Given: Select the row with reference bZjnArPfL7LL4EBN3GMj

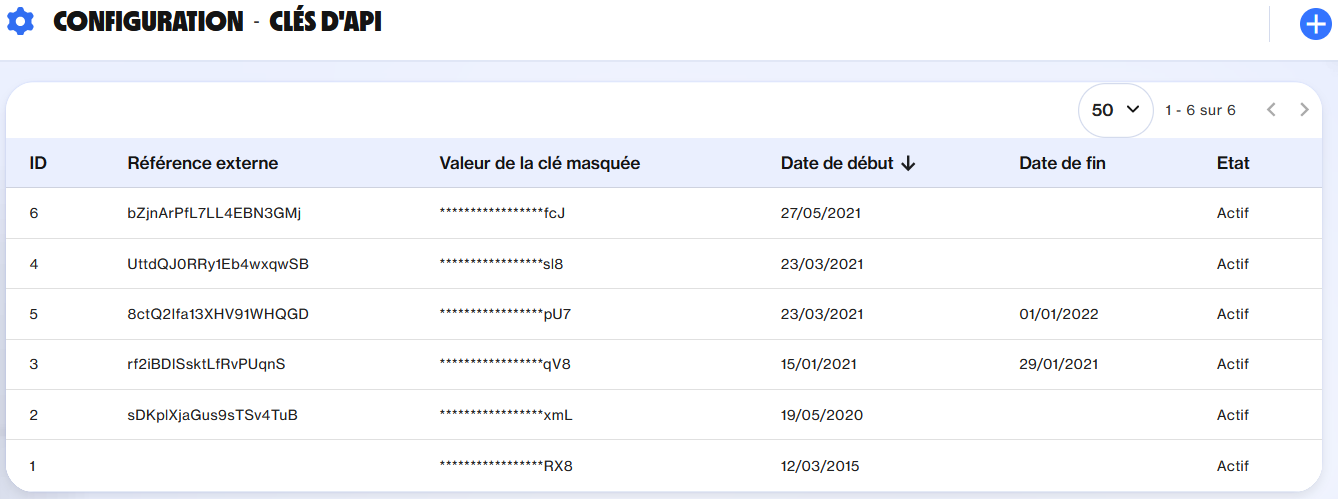Looking at the screenshot, I should [x=214, y=213].
